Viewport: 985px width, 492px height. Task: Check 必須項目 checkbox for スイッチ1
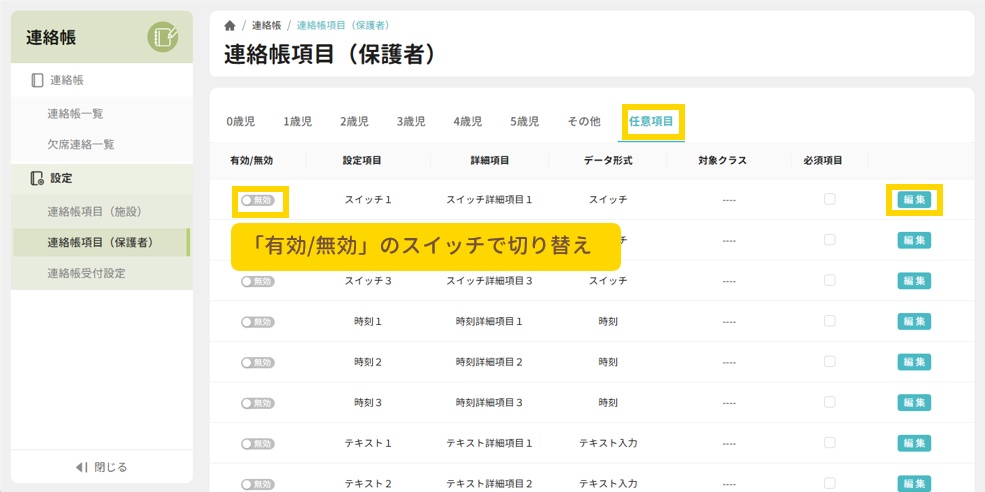tap(829, 199)
